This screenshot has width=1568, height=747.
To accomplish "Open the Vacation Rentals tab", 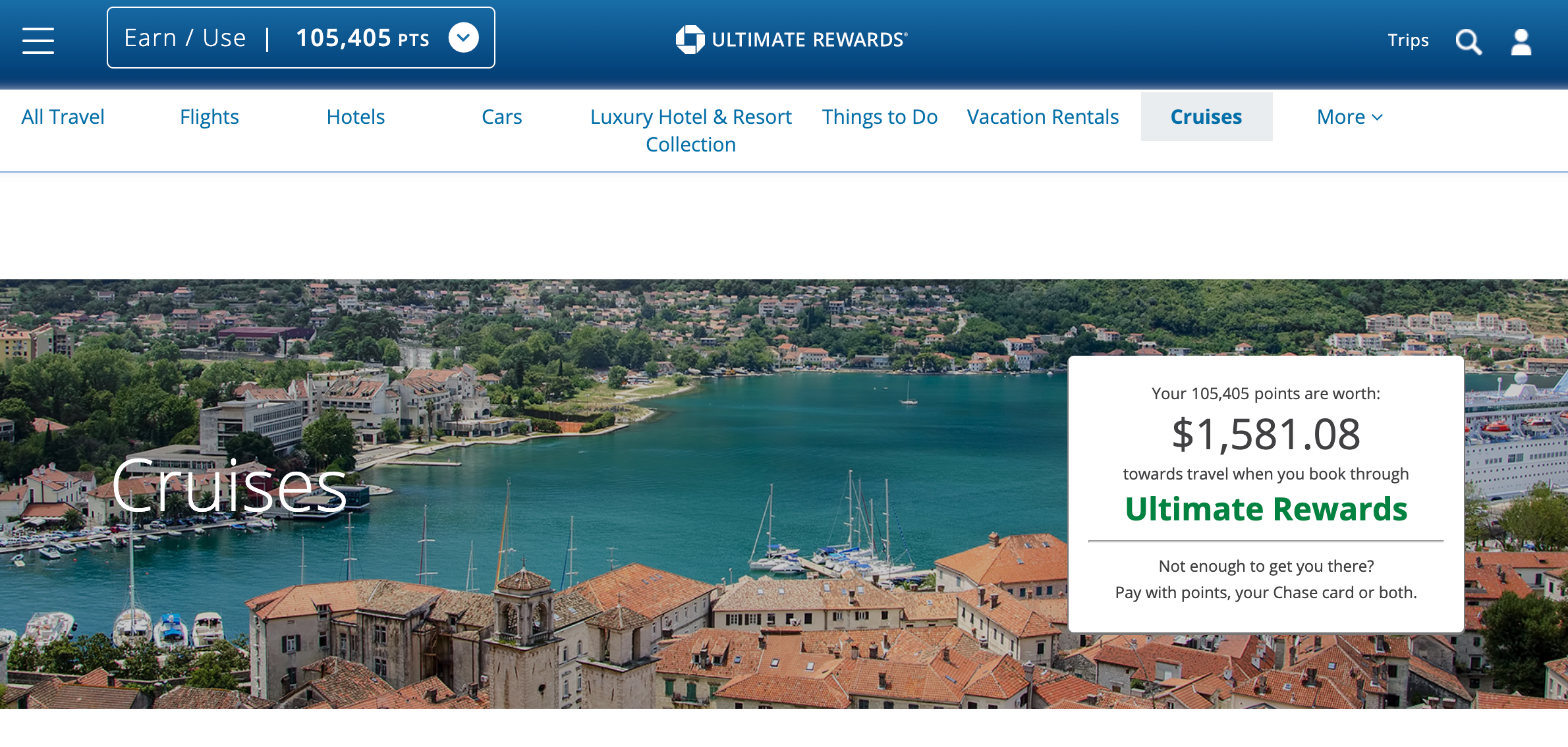I will click(1043, 117).
